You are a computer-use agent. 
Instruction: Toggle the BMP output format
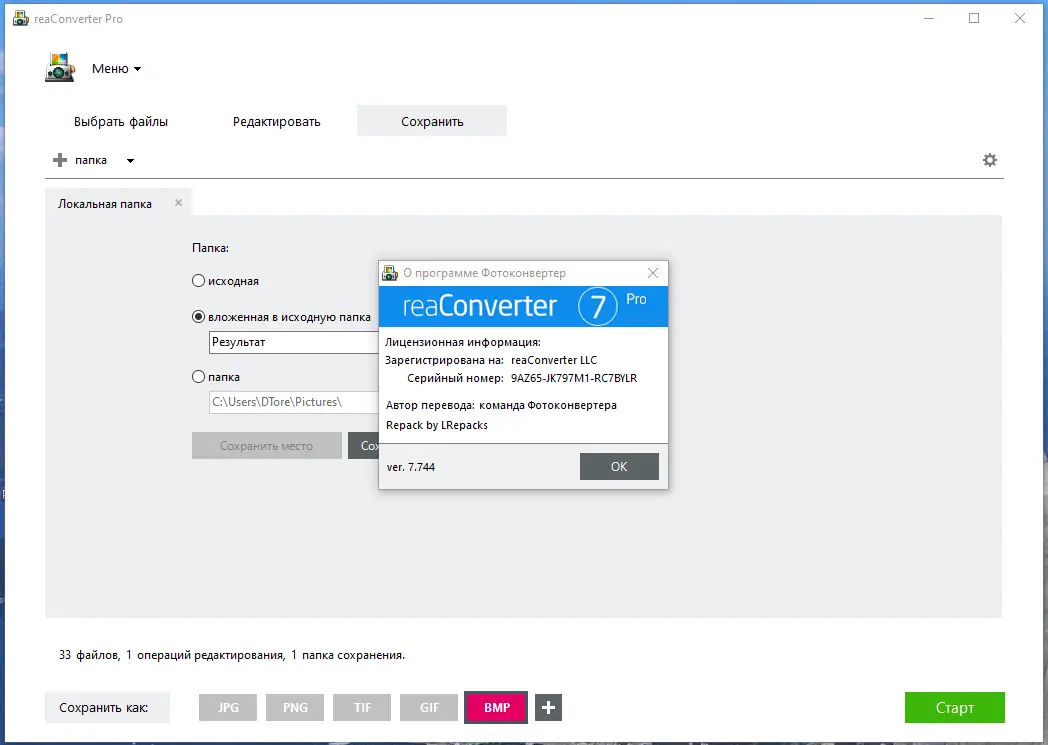click(497, 708)
